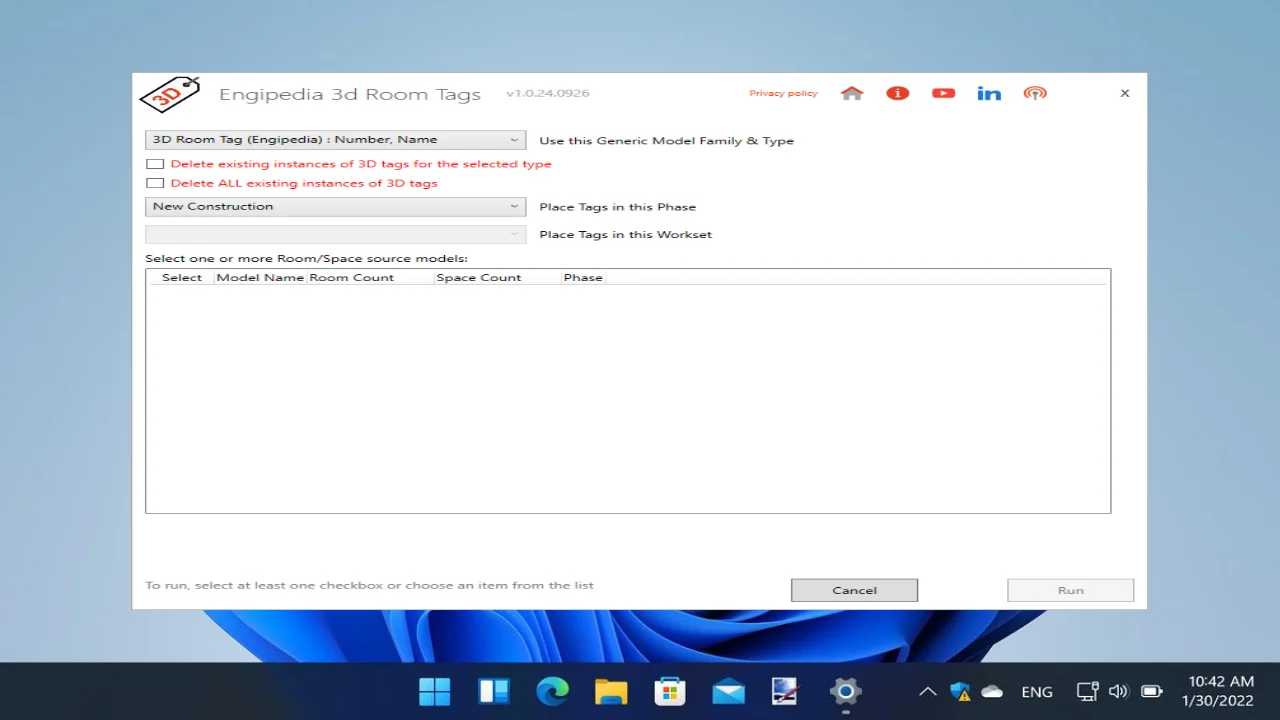Image resolution: width=1280 pixels, height=720 pixels.
Task: Click the Engipedia 3d Room Tags title
Action: pyautogui.click(x=350, y=94)
